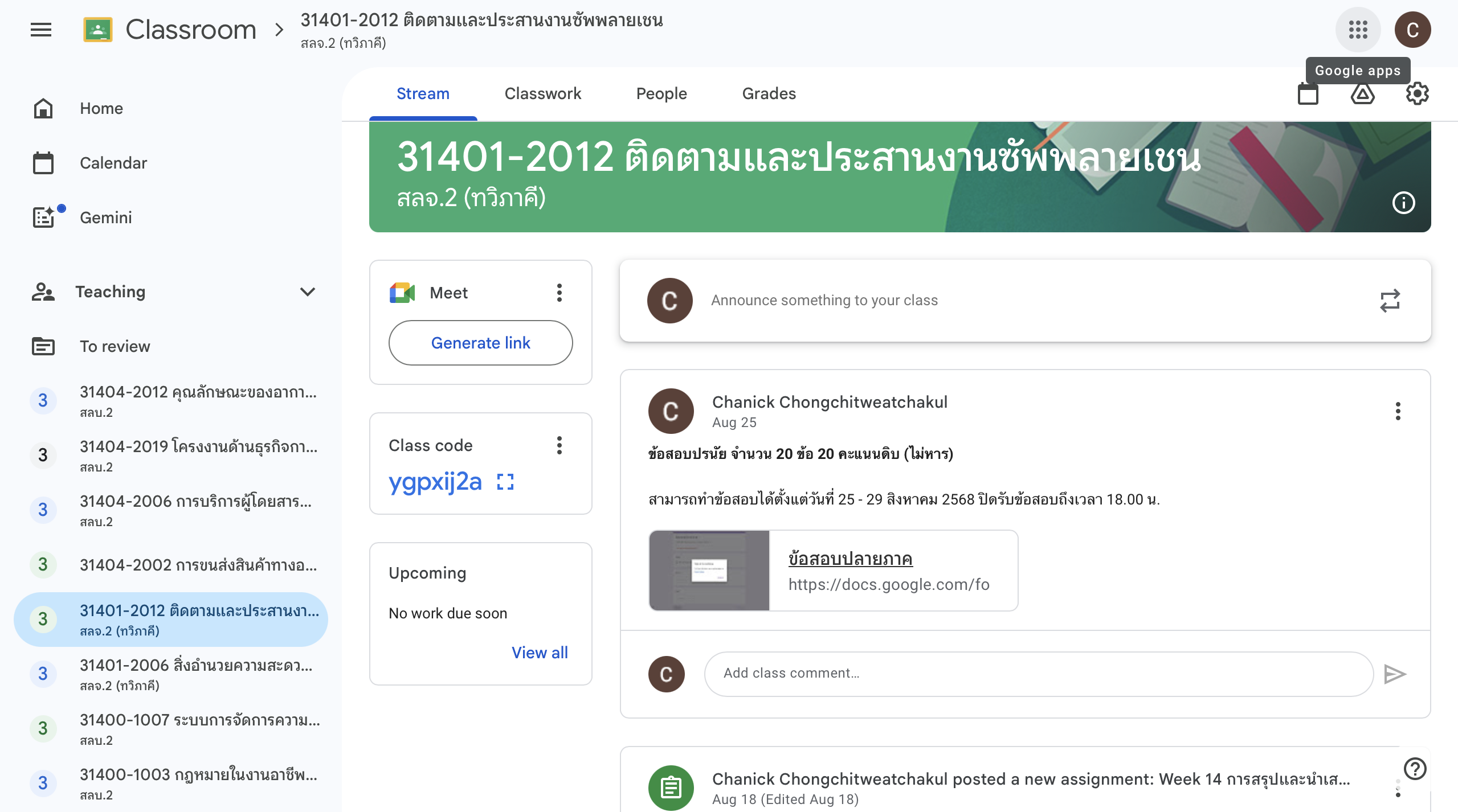1458x812 pixels.
Task: Click the Generate link button
Action: tap(480, 343)
